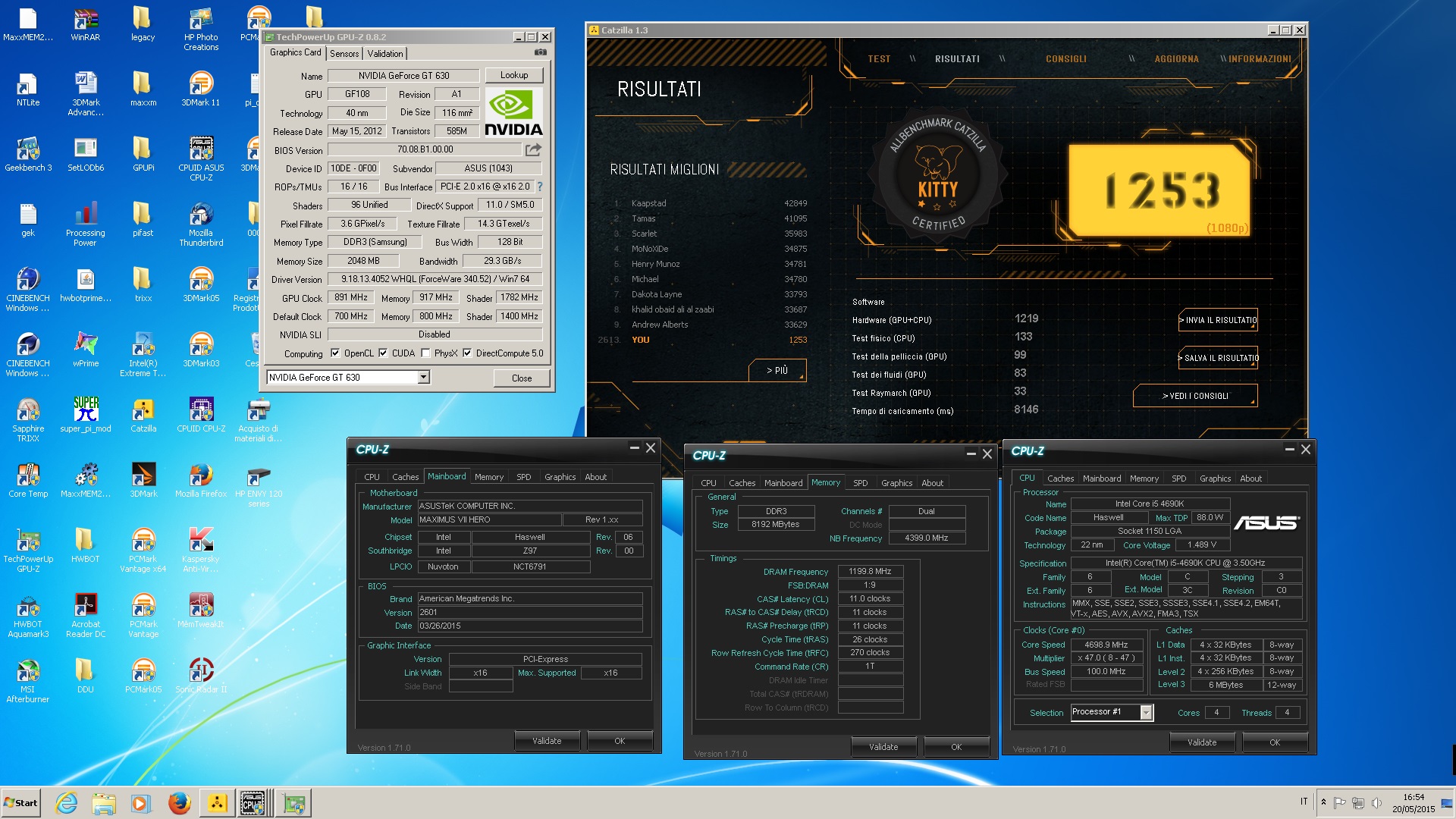Launch MSI Afterburner shortcut

pyautogui.click(x=28, y=681)
